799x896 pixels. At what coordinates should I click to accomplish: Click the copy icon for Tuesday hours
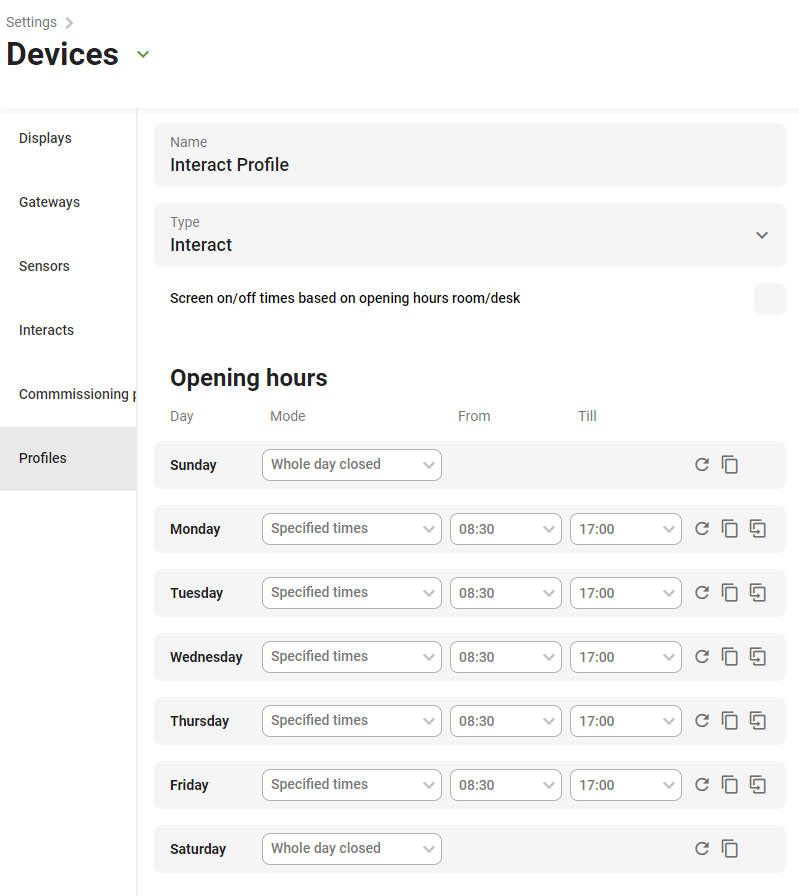point(730,593)
